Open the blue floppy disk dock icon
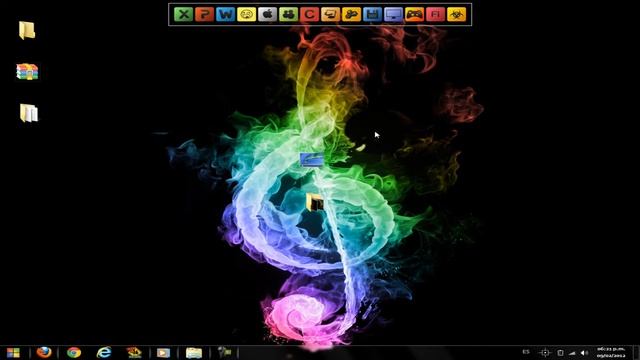The image size is (640, 360). click(372, 14)
